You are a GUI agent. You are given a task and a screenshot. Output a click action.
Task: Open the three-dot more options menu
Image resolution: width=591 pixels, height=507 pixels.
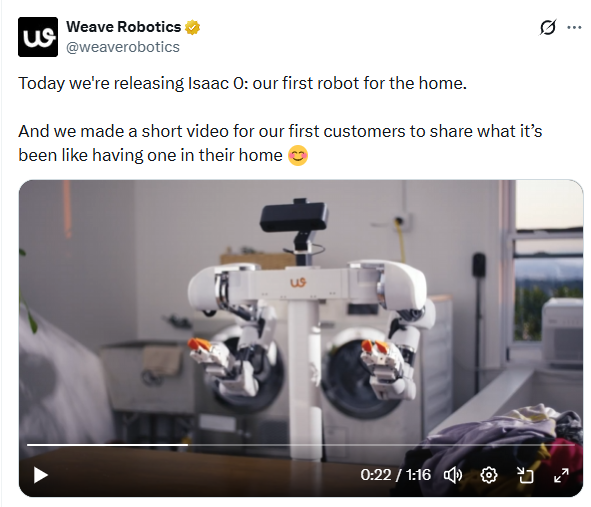point(574,27)
